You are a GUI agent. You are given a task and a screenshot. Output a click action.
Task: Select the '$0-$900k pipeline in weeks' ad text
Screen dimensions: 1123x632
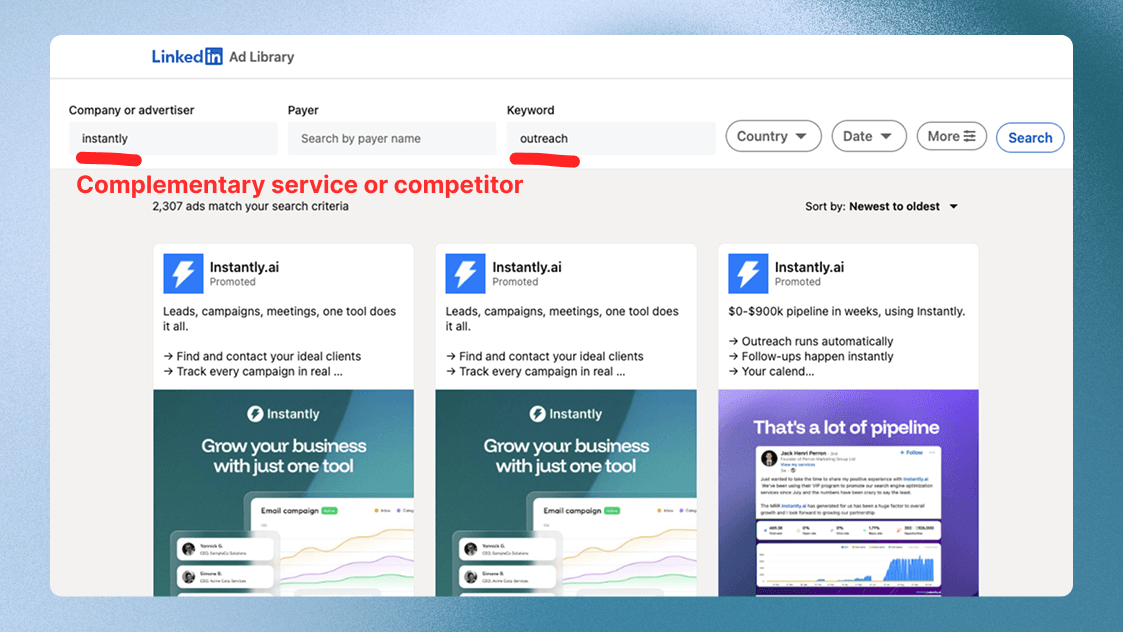click(847, 312)
